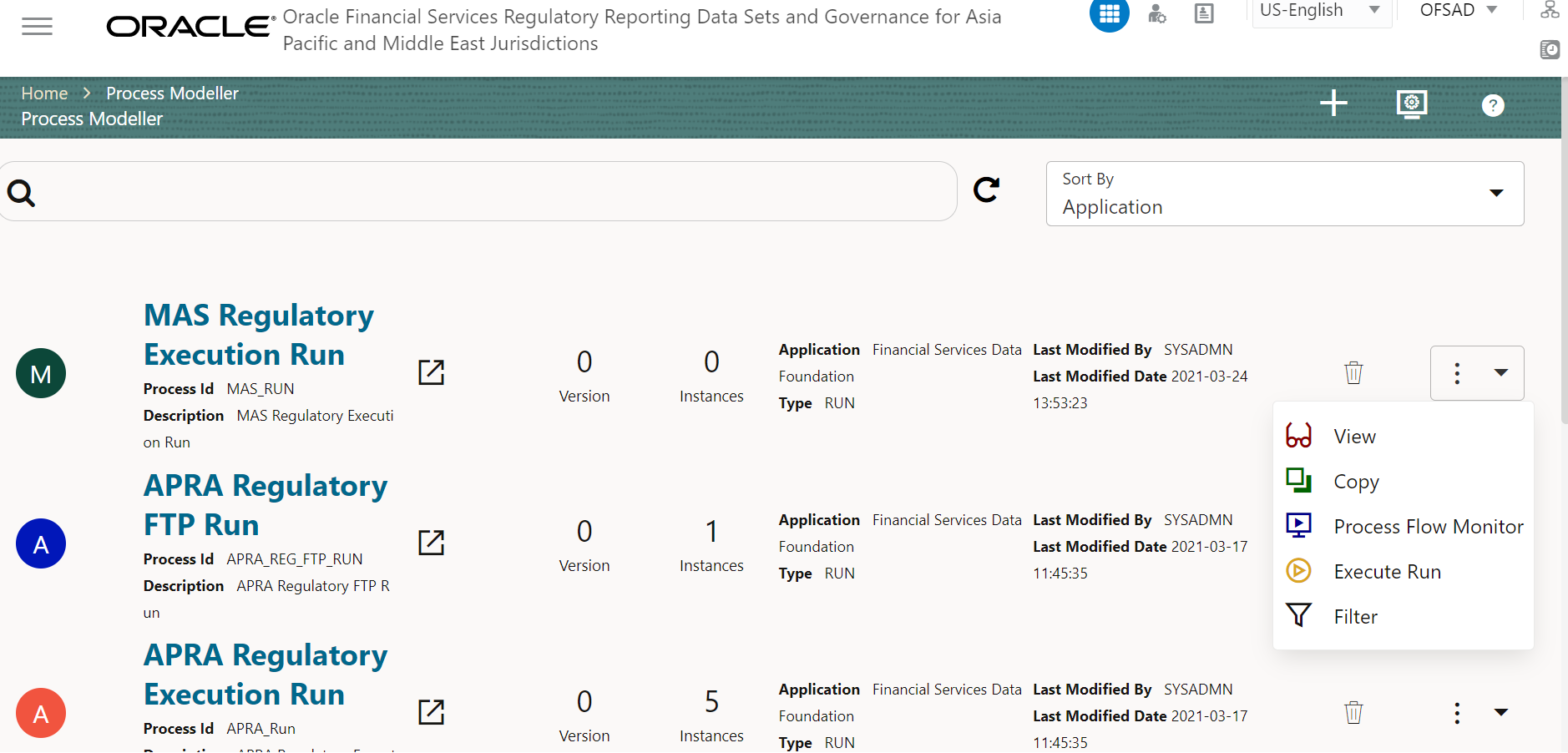
Task: Expand the Sort By dropdown
Action: pos(1496,193)
